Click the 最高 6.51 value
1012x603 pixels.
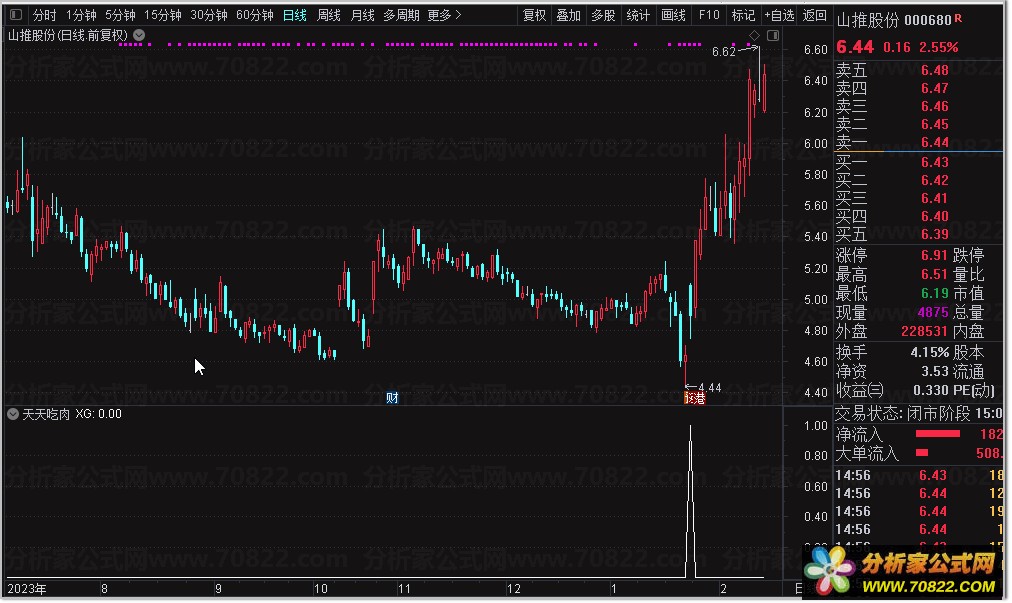[x=934, y=274]
